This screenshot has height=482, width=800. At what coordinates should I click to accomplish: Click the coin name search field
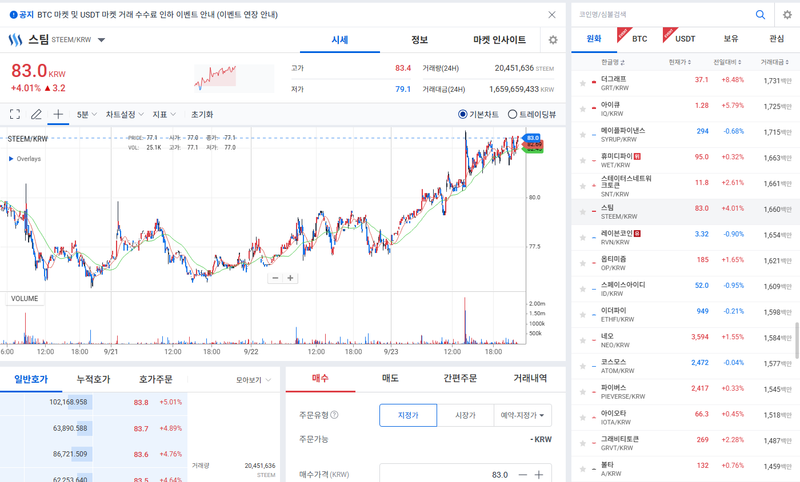tap(663, 15)
